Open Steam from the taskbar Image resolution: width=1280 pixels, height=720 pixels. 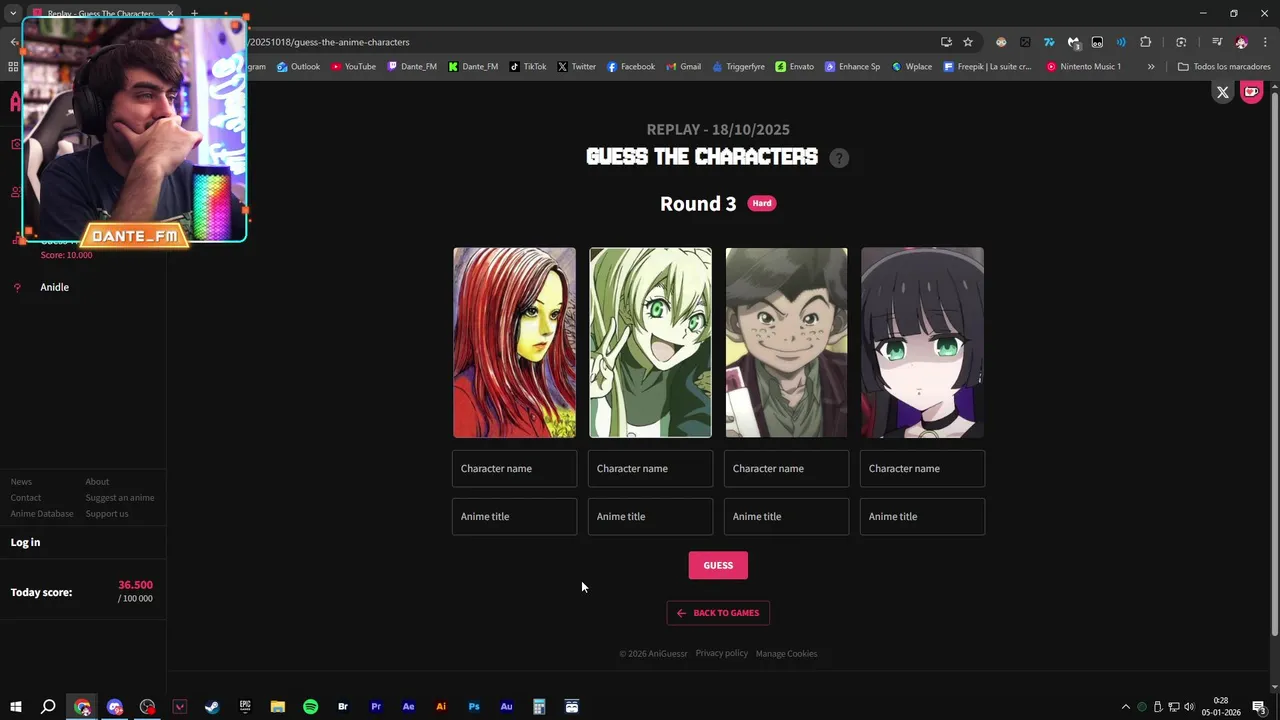point(212,707)
